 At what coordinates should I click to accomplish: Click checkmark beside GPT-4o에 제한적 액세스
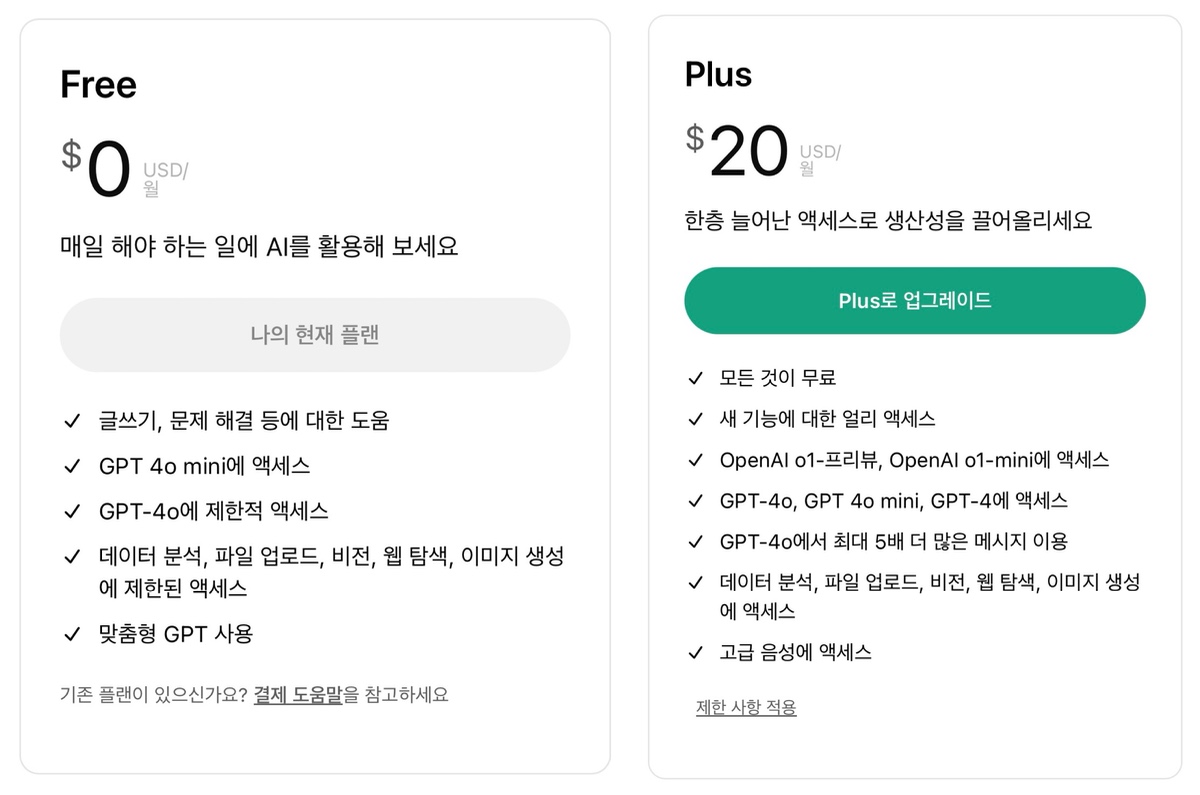click(x=71, y=511)
